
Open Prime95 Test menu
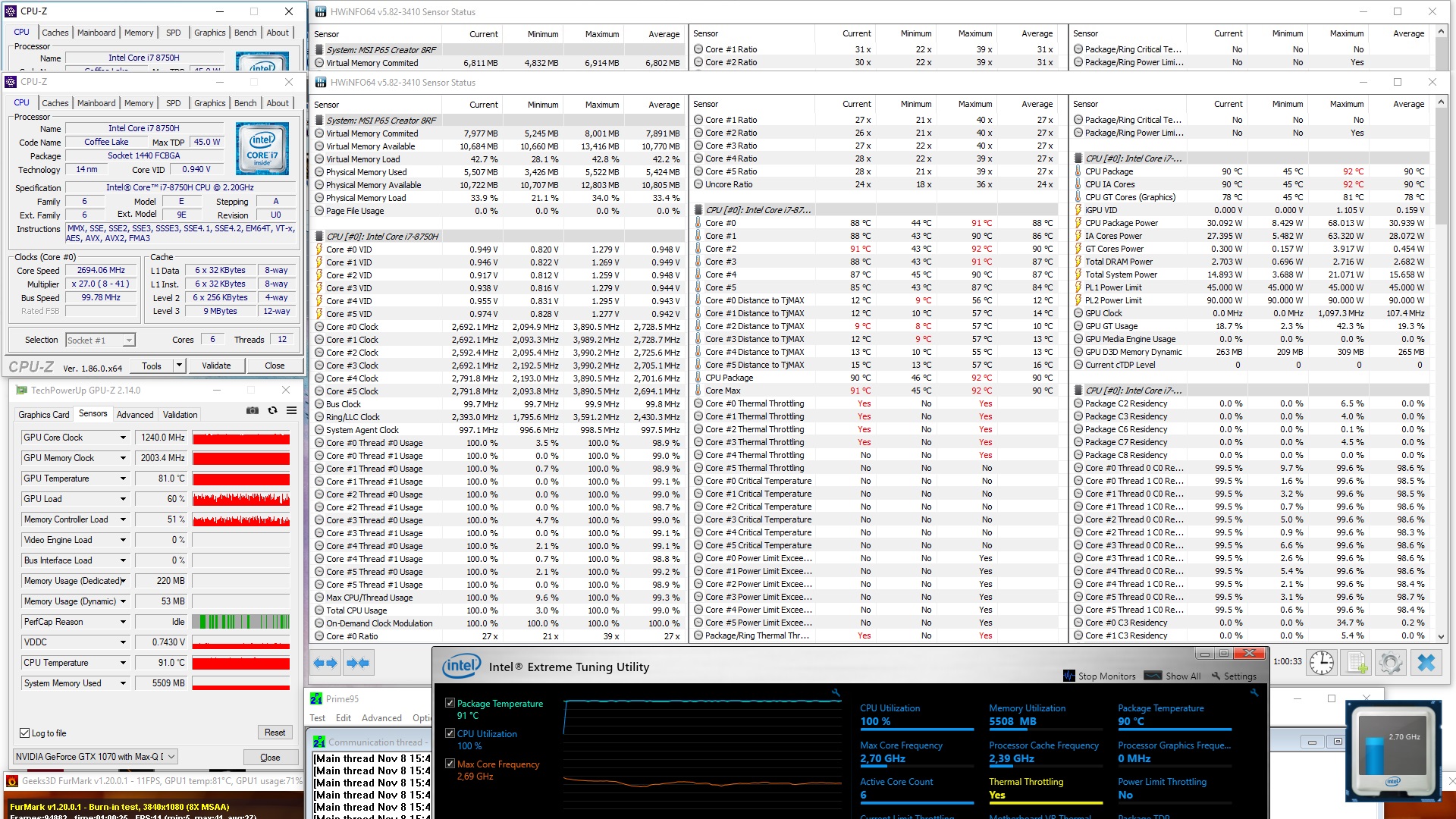317,718
